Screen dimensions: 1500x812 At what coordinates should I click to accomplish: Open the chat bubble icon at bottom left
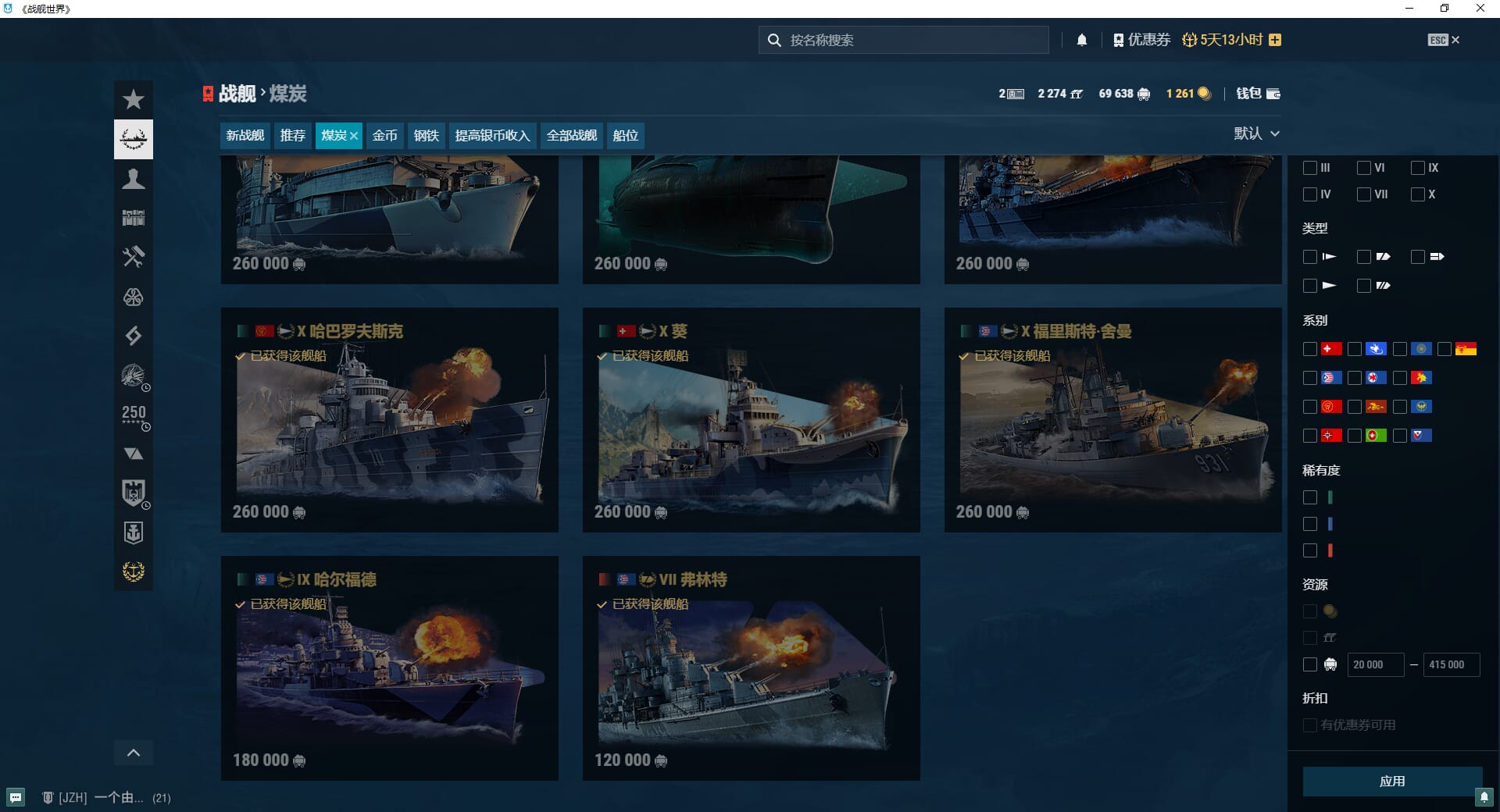coord(16,797)
